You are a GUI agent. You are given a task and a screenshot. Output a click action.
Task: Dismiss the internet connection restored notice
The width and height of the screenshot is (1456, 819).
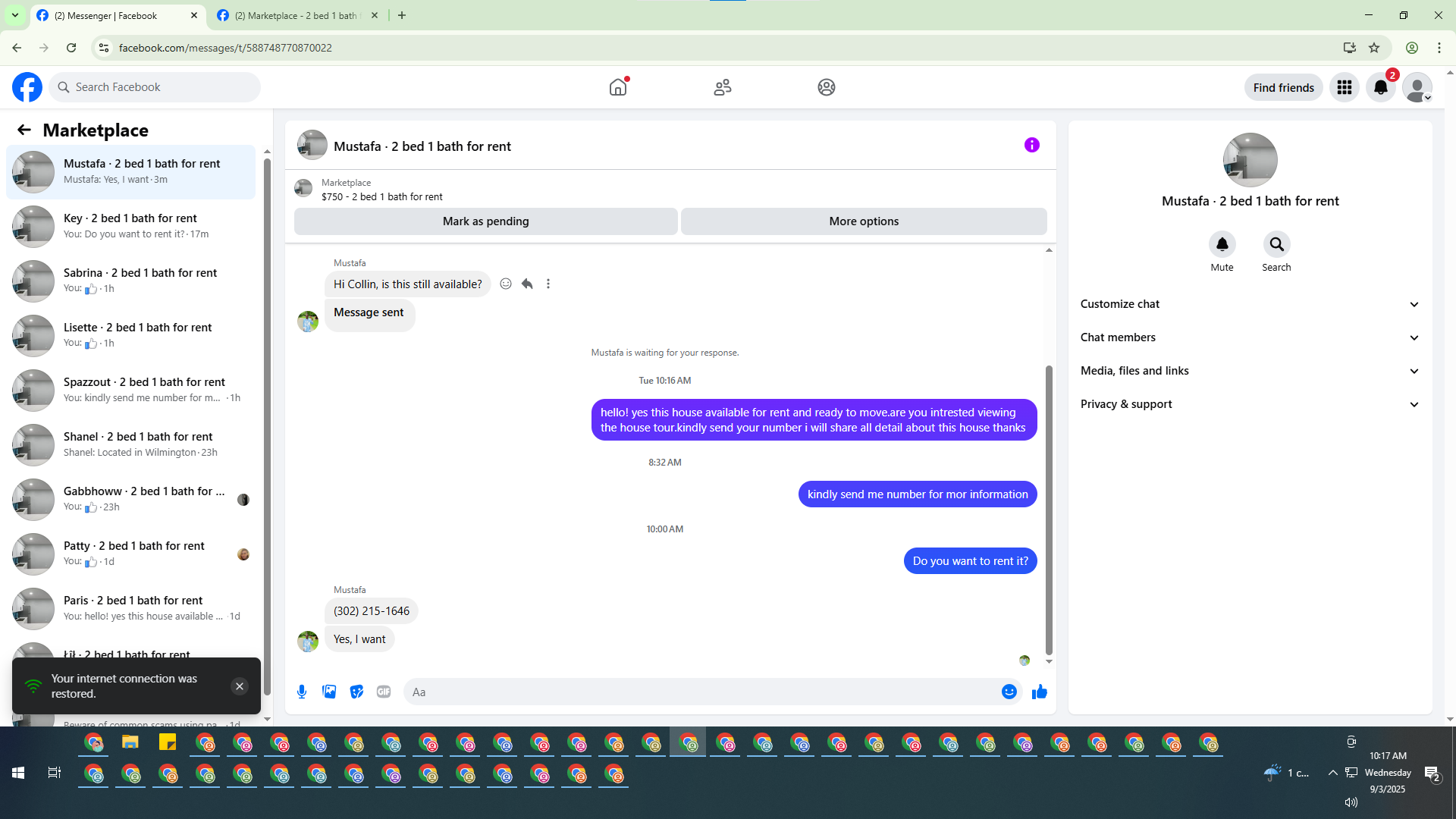pyautogui.click(x=240, y=686)
